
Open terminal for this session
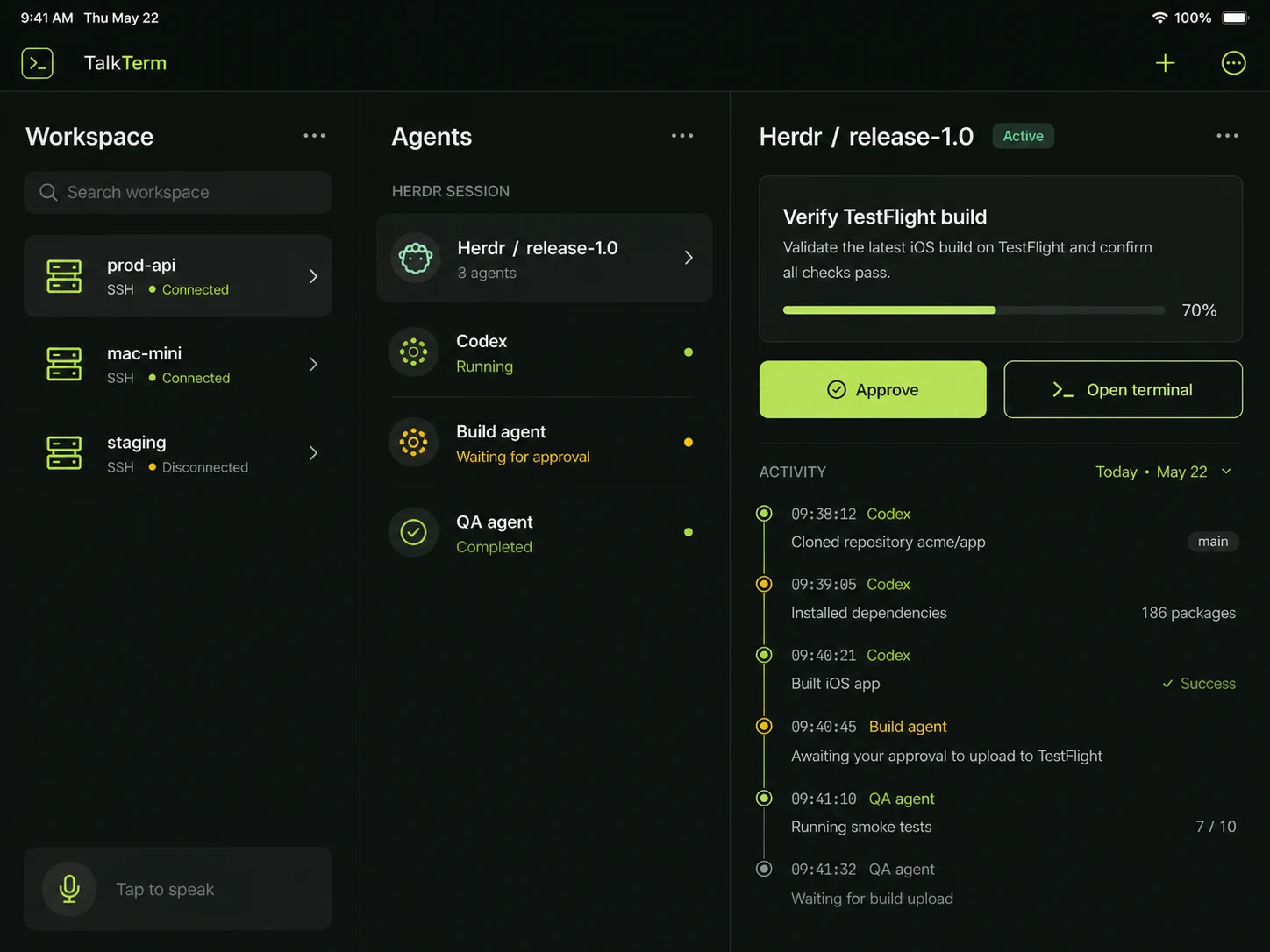click(1123, 389)
